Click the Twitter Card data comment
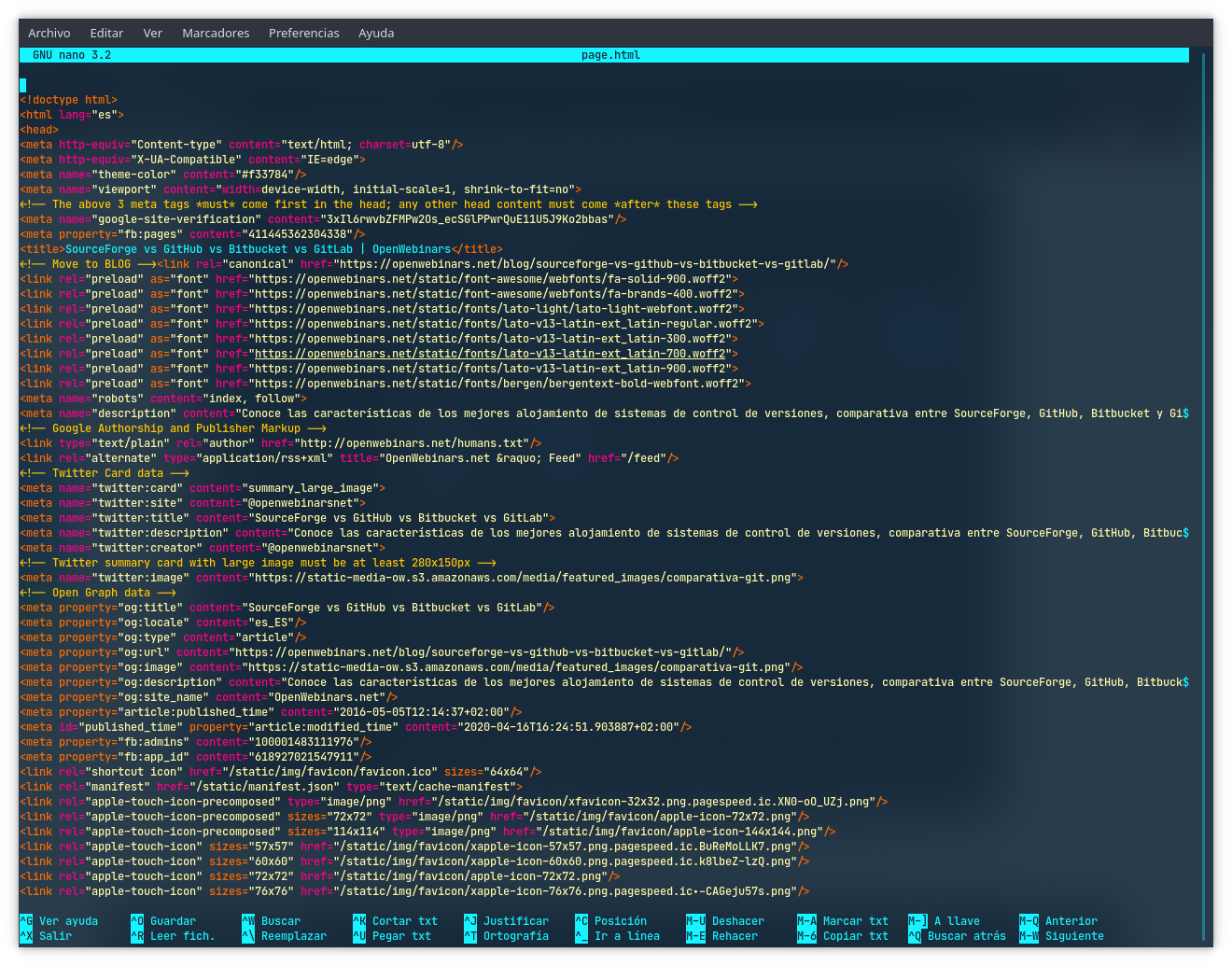 pyautogui.click(x=105, y=473)
